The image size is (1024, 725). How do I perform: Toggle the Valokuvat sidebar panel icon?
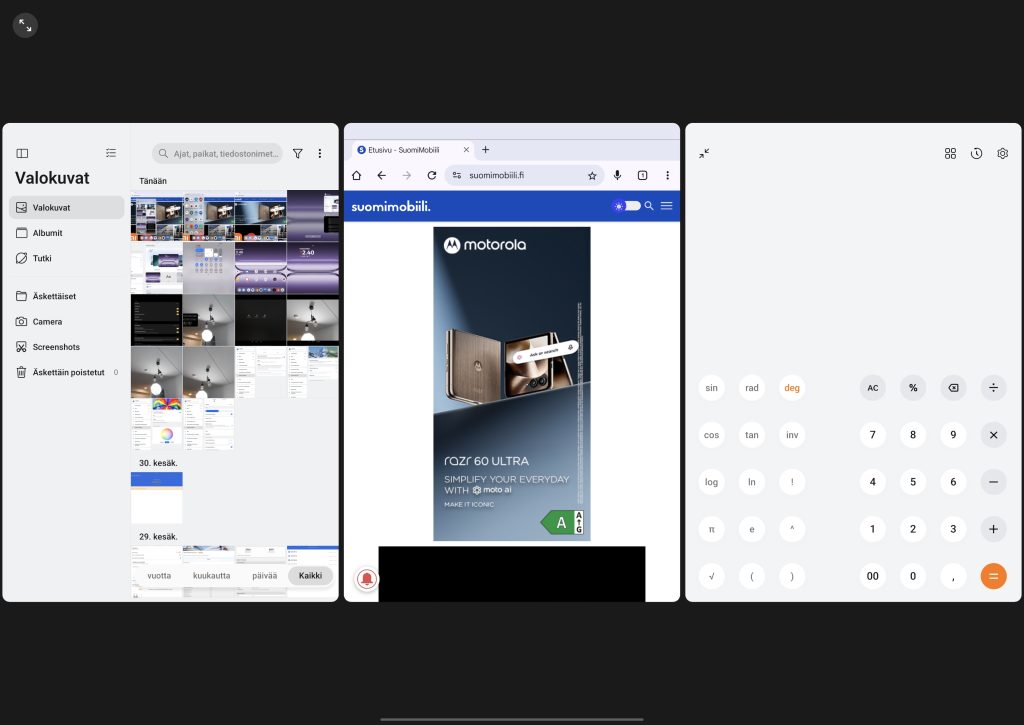tap(22, 153)
